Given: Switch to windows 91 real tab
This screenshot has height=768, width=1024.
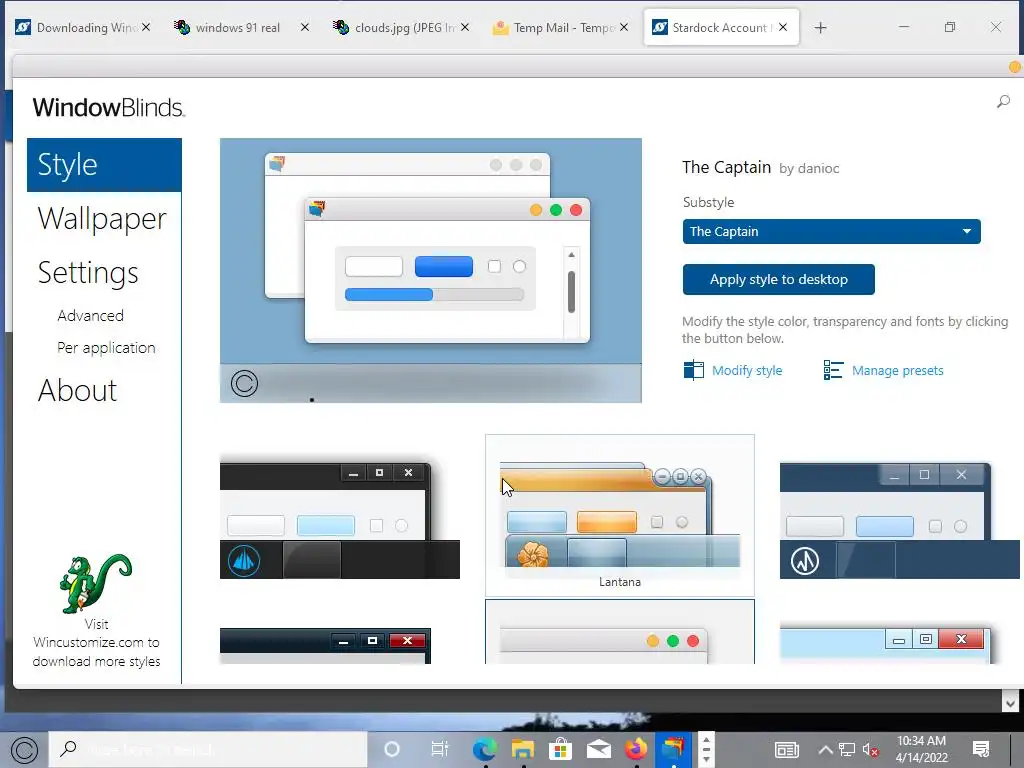Looking at the screenshot, I should 237,27.
